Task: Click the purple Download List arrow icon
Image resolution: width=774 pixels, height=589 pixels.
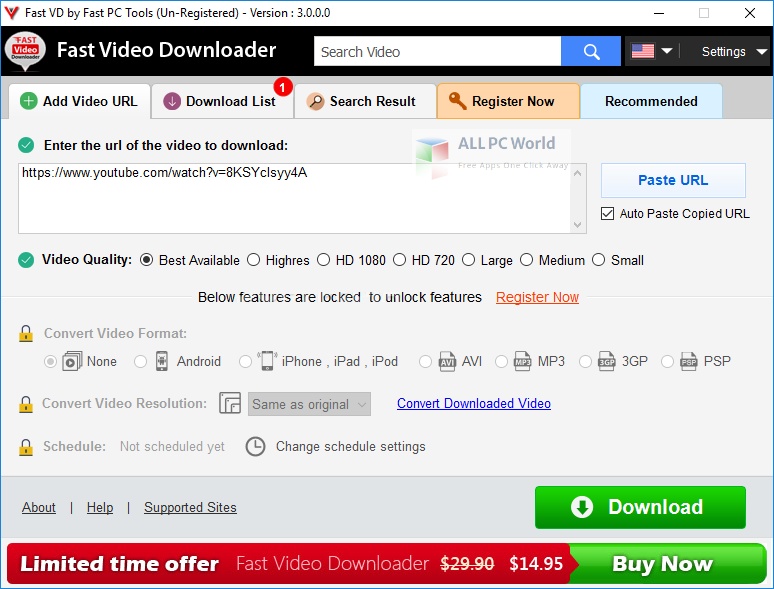Action: pyautogui.click(x=172, y=101)
